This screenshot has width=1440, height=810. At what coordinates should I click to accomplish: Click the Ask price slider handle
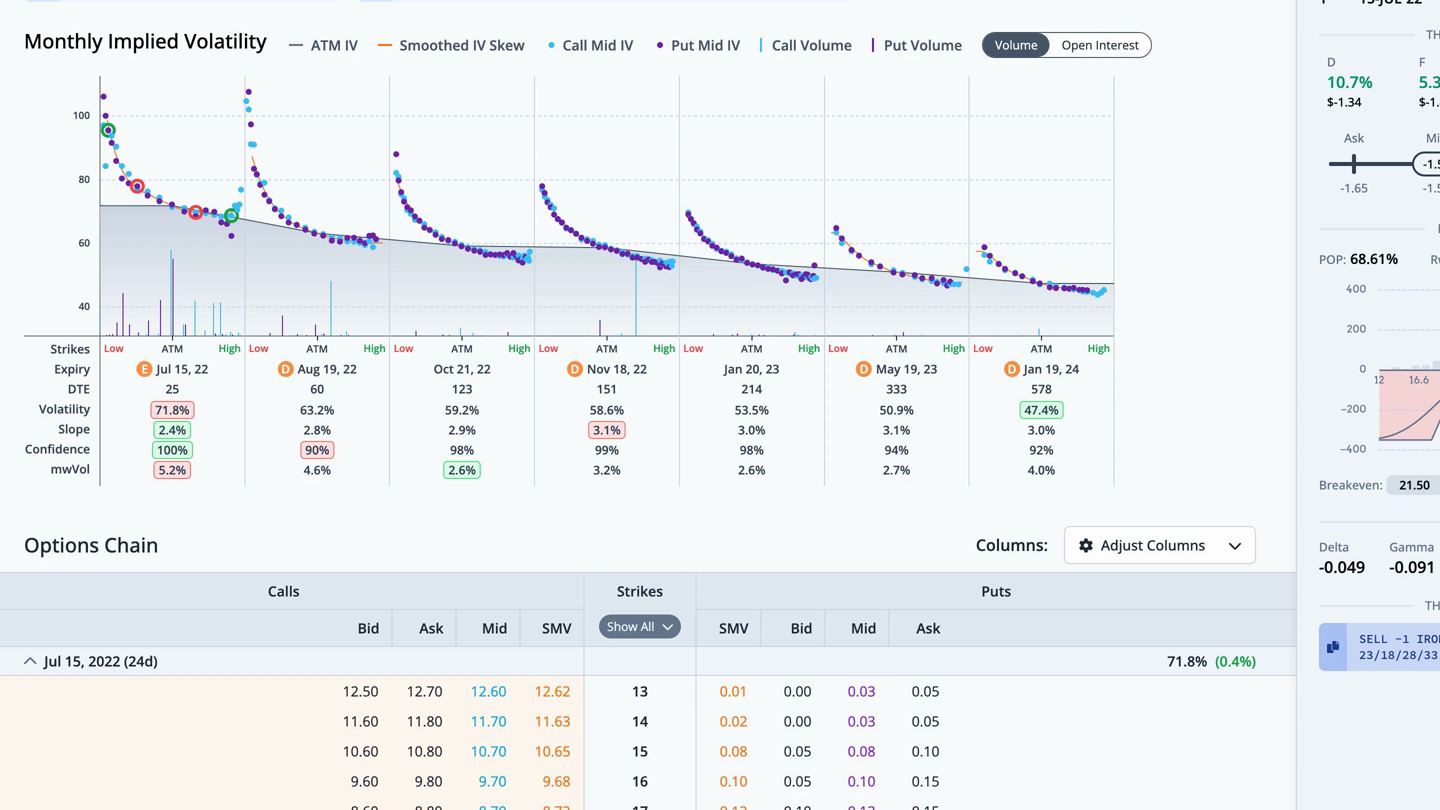pyautogui.click(x=1354, y=163)
